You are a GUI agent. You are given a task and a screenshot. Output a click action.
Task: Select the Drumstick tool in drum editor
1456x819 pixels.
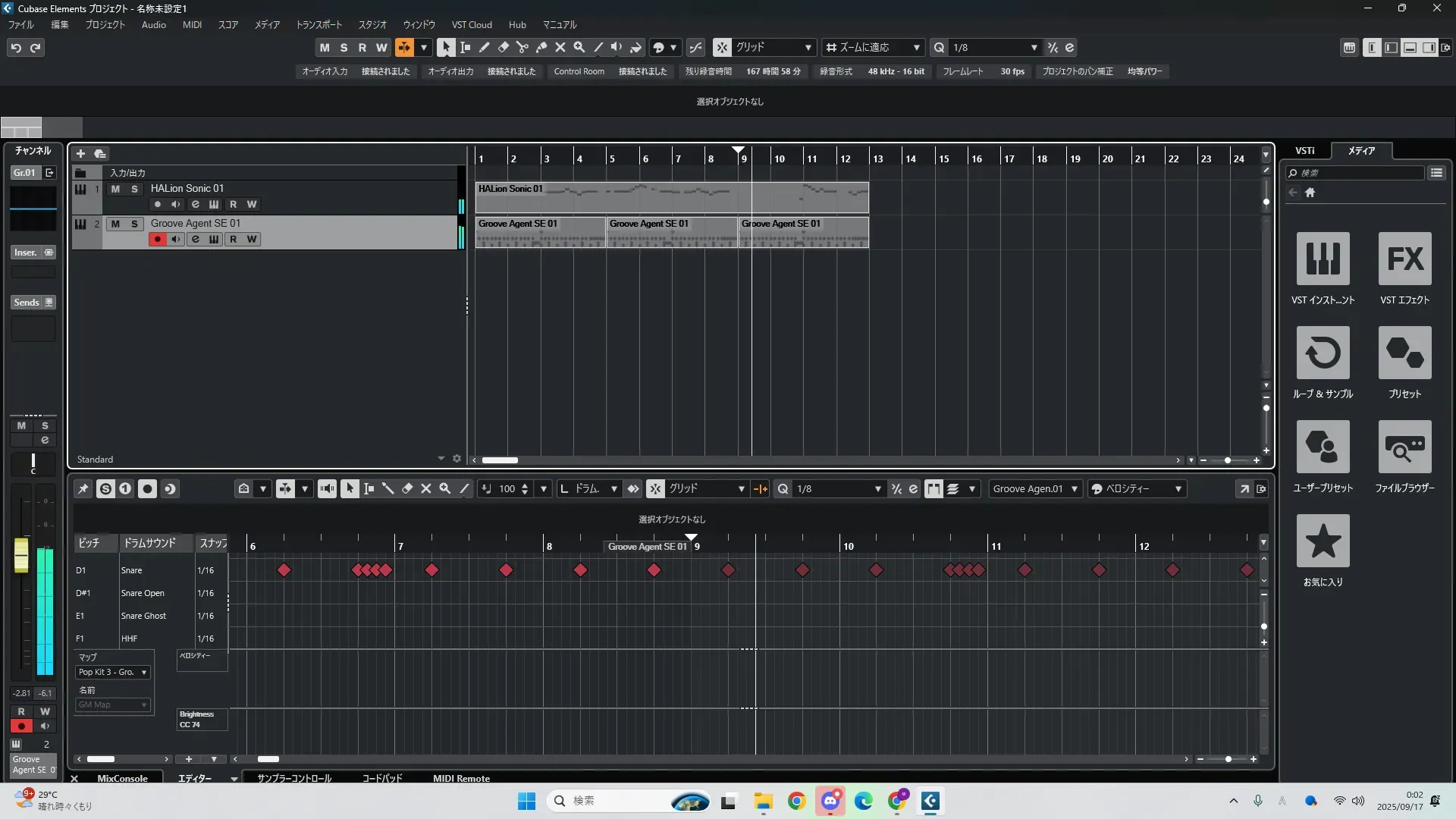388,489
